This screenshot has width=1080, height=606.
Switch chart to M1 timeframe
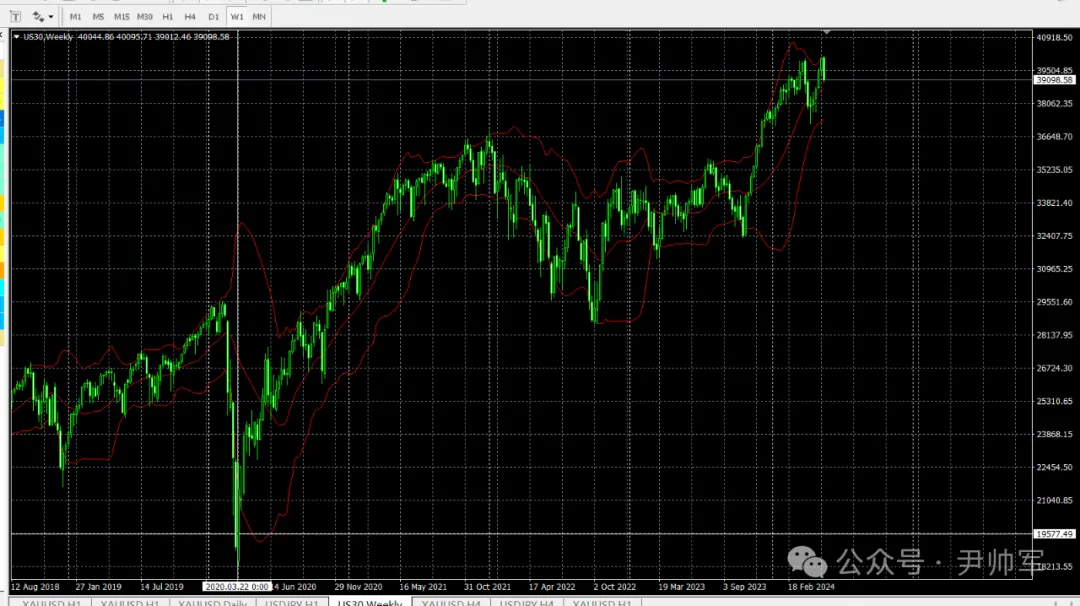click(75, 17)
